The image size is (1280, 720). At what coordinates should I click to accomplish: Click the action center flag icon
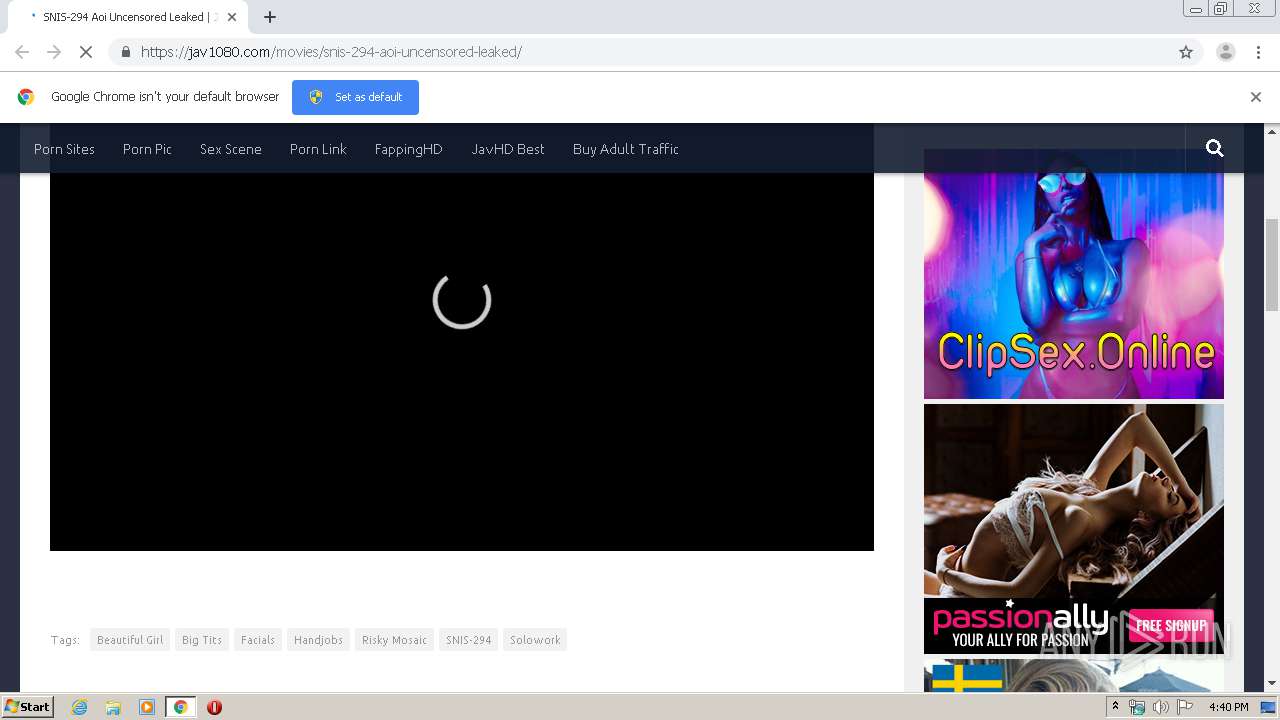tap(1183, 707)
